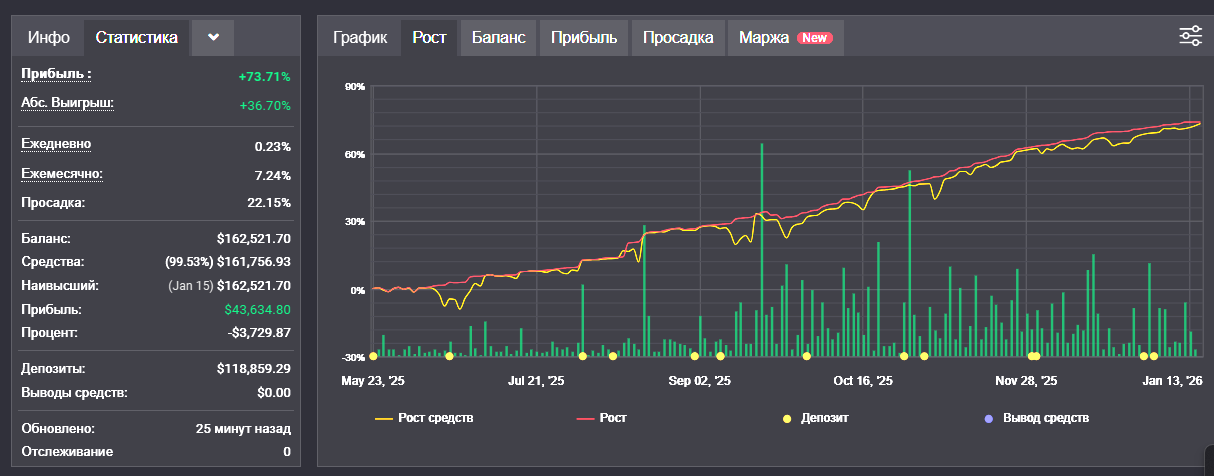Click the 90% y-axis label
Viewport: 1214px width, 476px height.
(354, 87)
